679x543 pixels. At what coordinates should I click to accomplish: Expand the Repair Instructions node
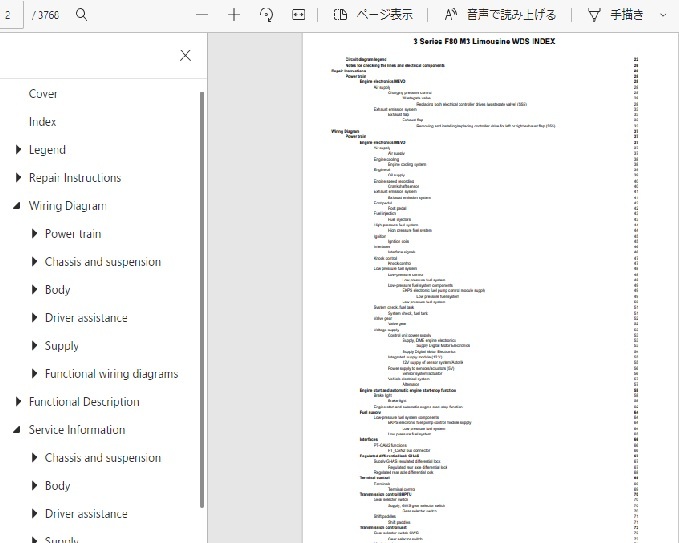pyautogui.click(x=18, y=178)
